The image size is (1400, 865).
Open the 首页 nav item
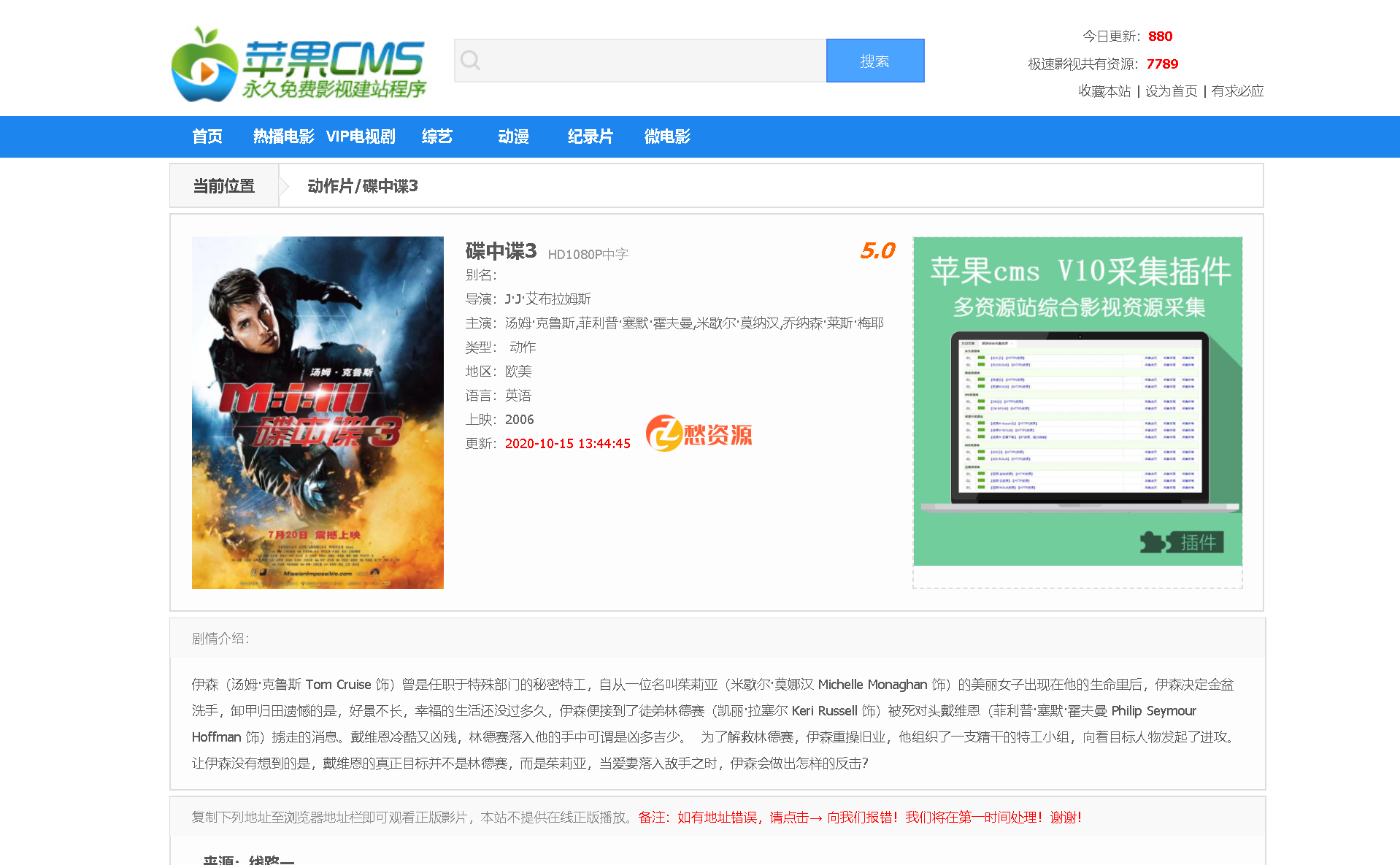pyautogui.click(x=207, y=137)
